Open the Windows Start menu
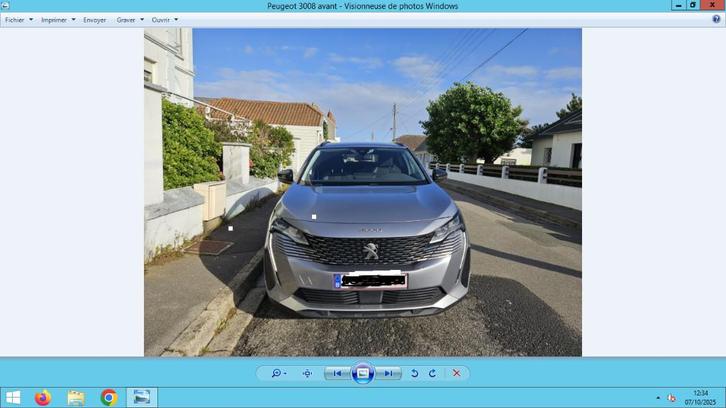This screenshot has width=726, height=408. pyautogui.click(x=13, y=397)
